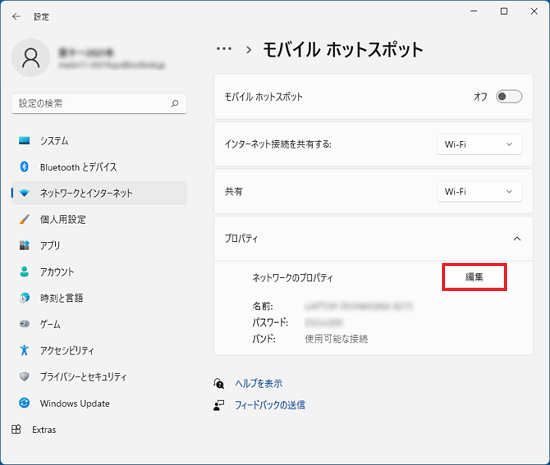550x465 pixels.
Task: Click the Extras grid icon
Action: [x=16, y=429]
